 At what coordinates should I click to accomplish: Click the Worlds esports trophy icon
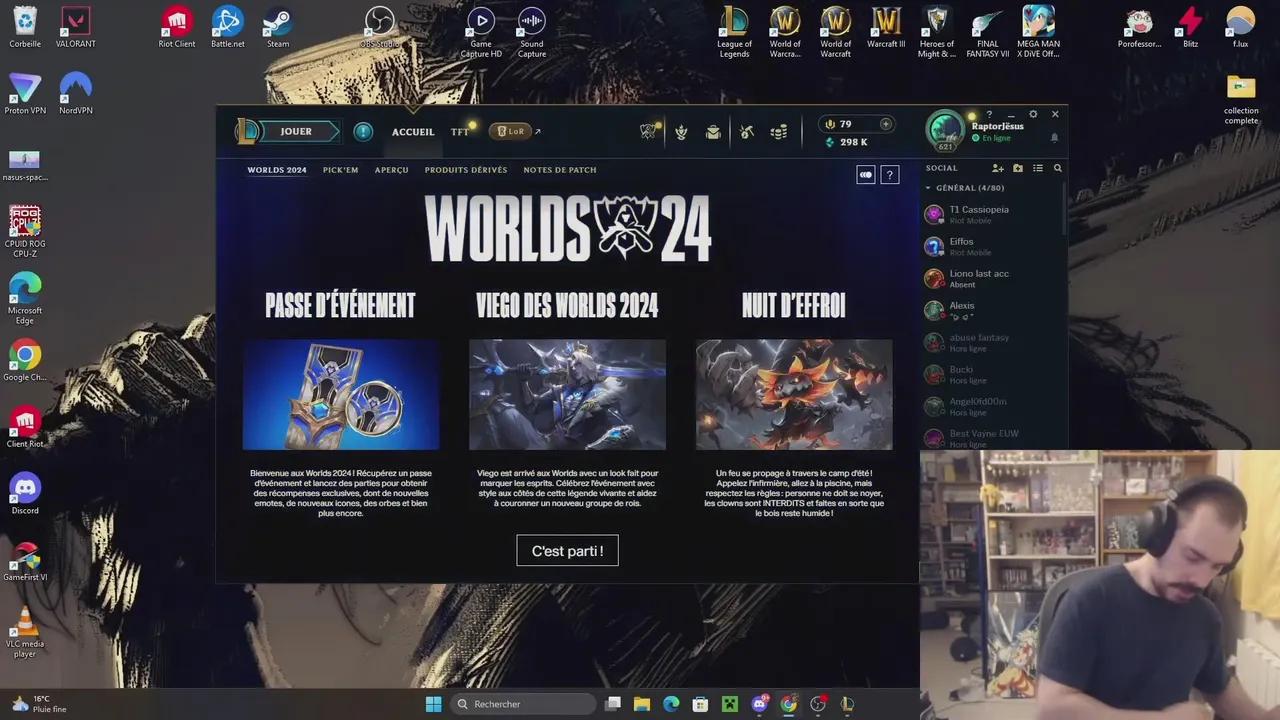tap(650, 130)
